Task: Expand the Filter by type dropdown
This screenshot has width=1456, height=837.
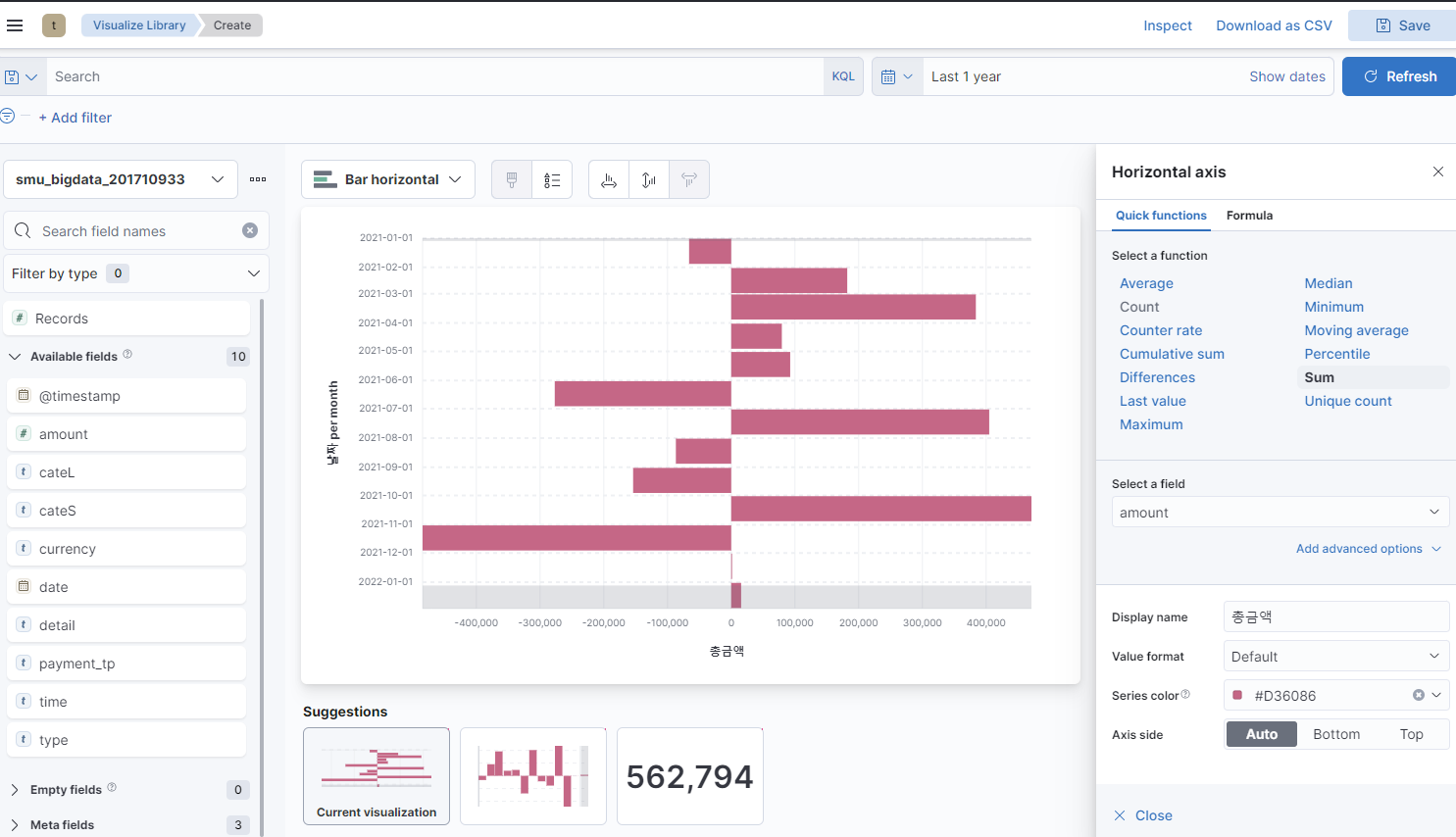Action: pyautogui.click(x=136, y=273)
